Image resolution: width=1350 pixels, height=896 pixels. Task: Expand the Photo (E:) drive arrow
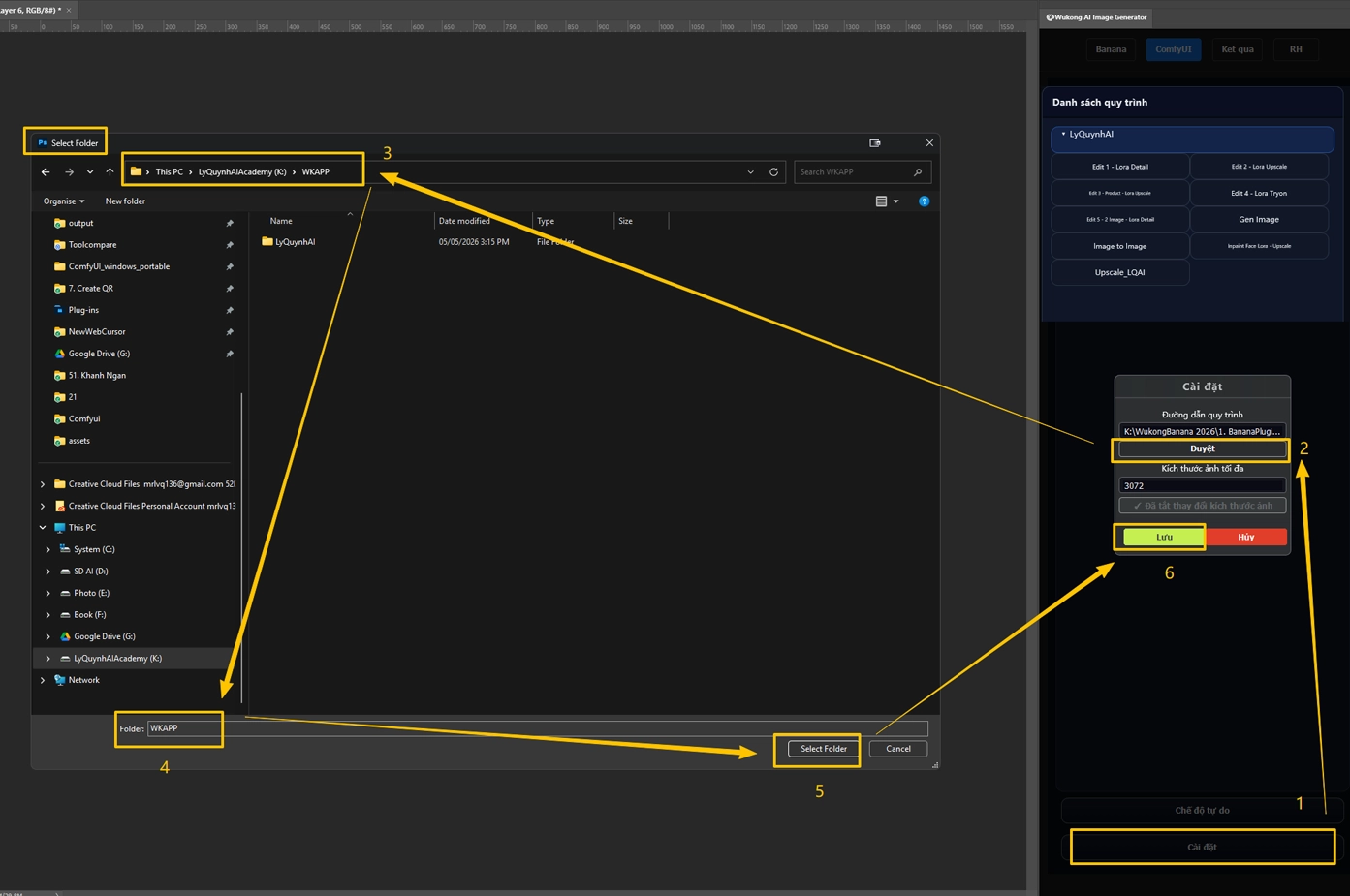pyautogui.click(x=48, y=593)
